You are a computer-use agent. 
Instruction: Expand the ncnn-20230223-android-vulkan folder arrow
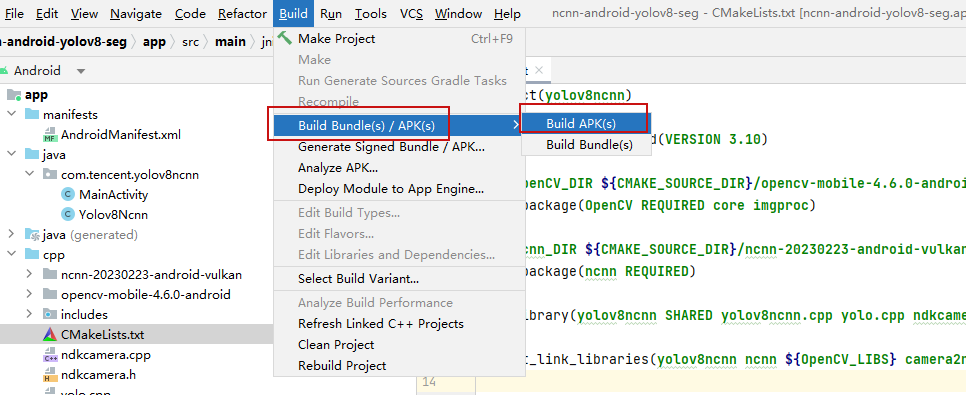tap(29, 274)
